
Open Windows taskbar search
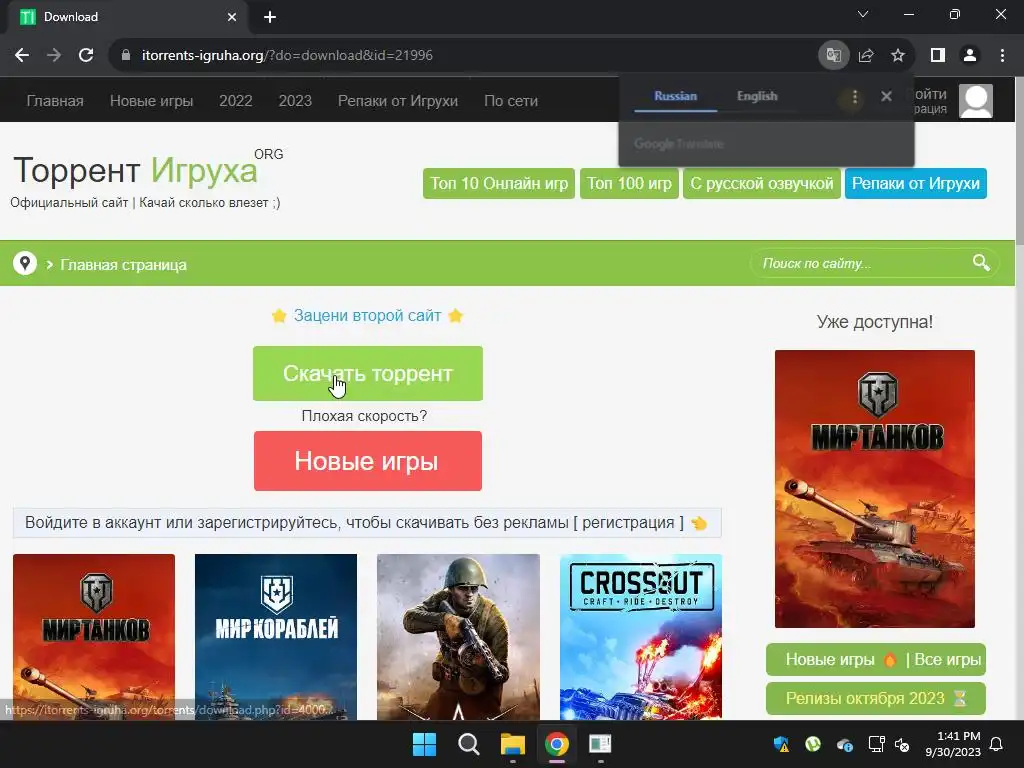pos(468,744)
